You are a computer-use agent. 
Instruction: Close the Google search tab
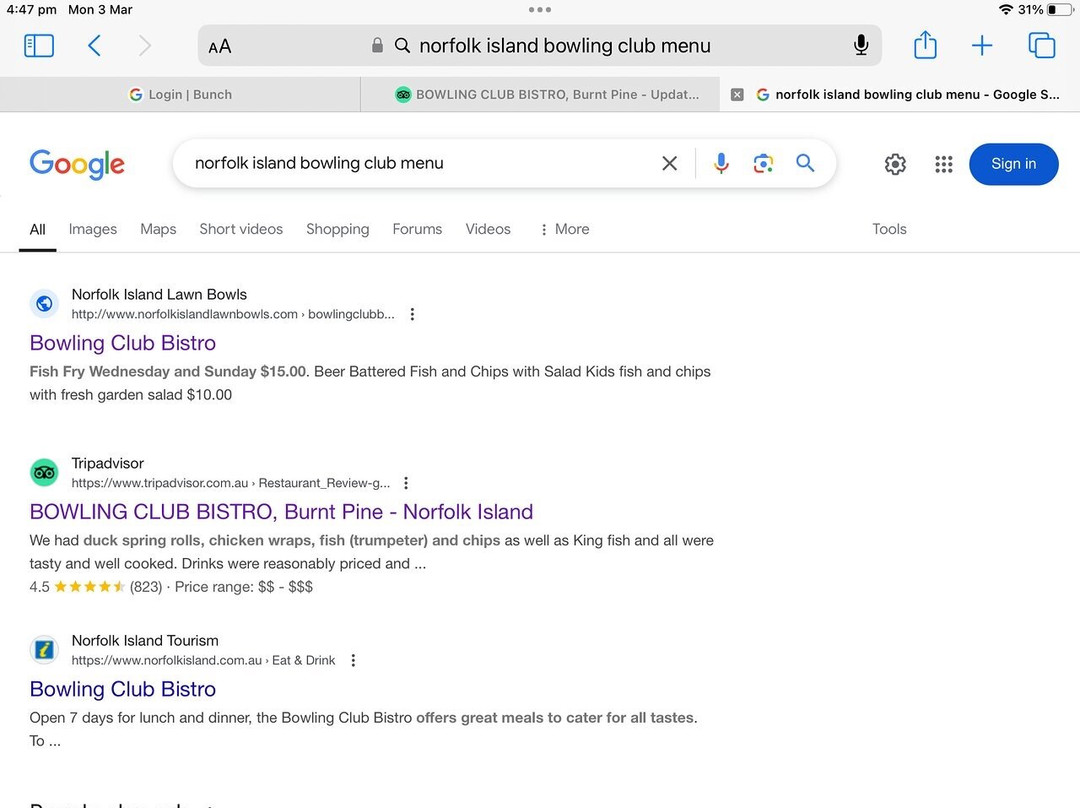(x=737, y=94)
